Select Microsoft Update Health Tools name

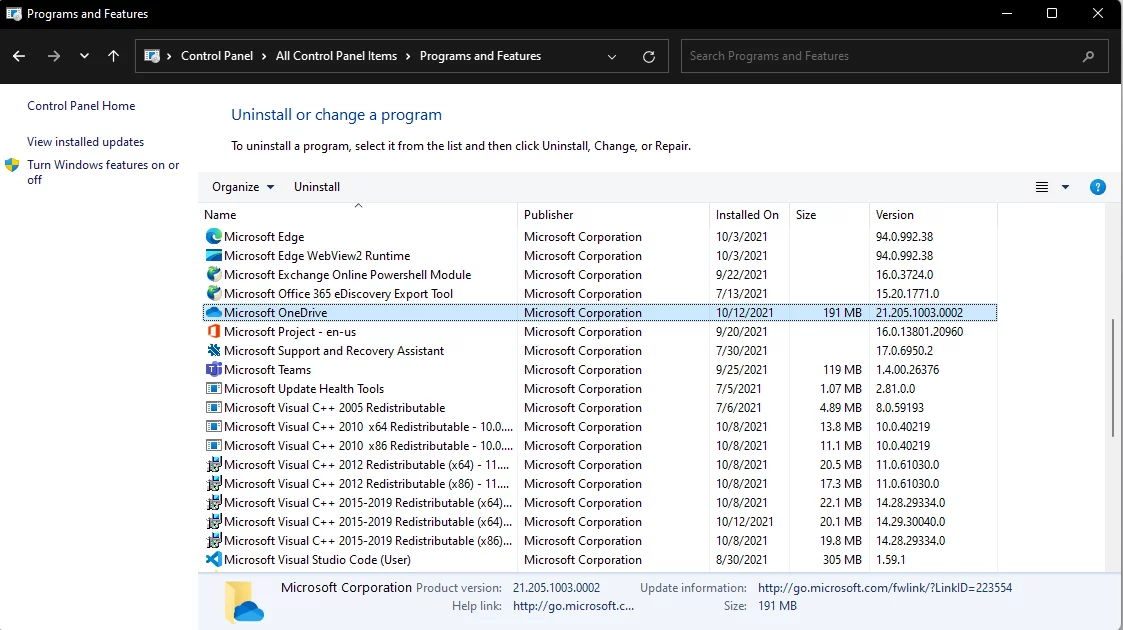(304, 389)
